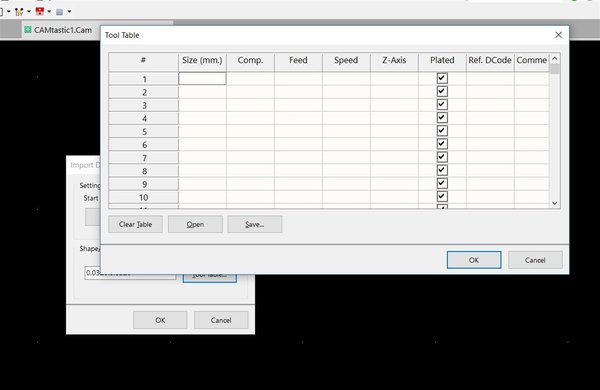Toggle the Plated checkbox in row 5
The image size is (600, 390).
point(442,131)
